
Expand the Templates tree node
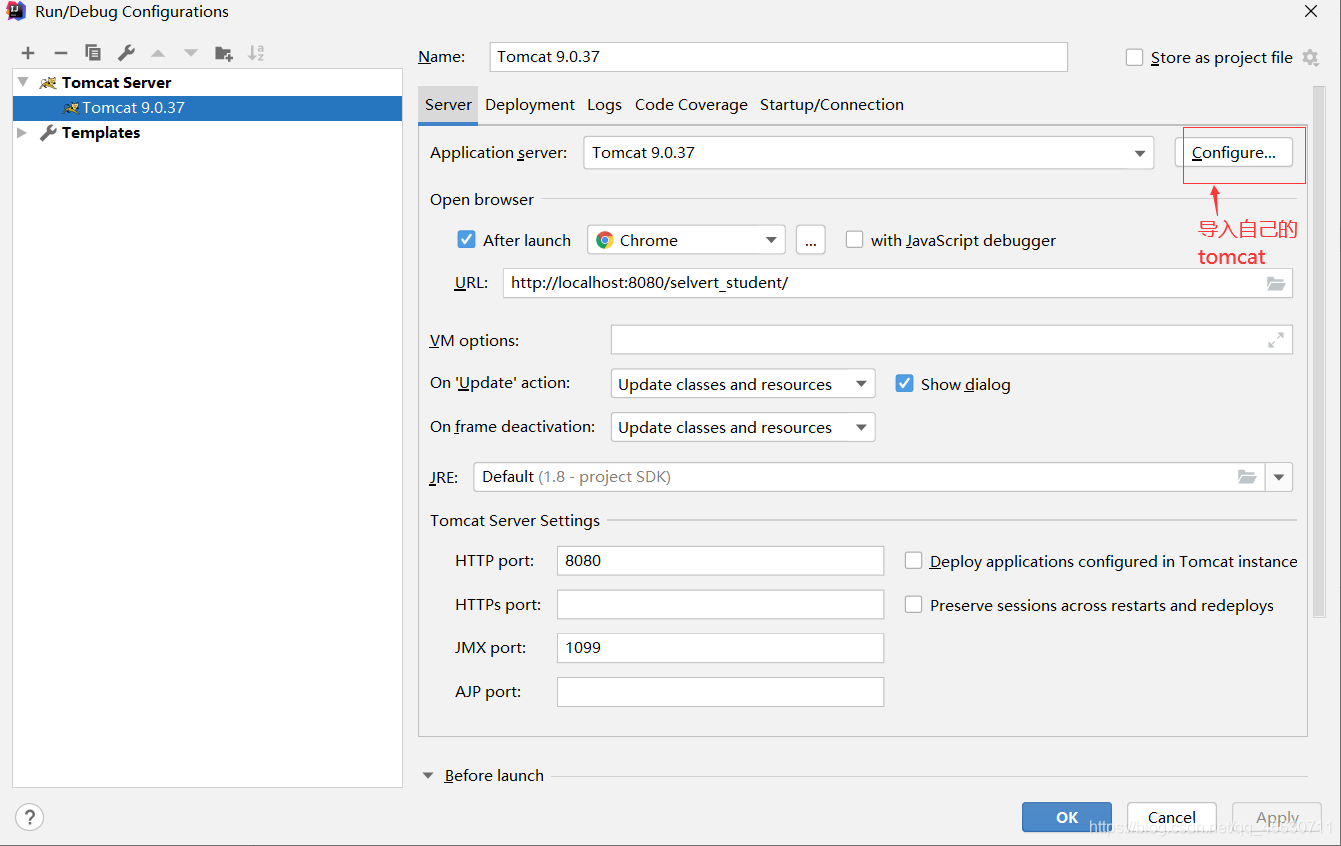coord(22,132)
